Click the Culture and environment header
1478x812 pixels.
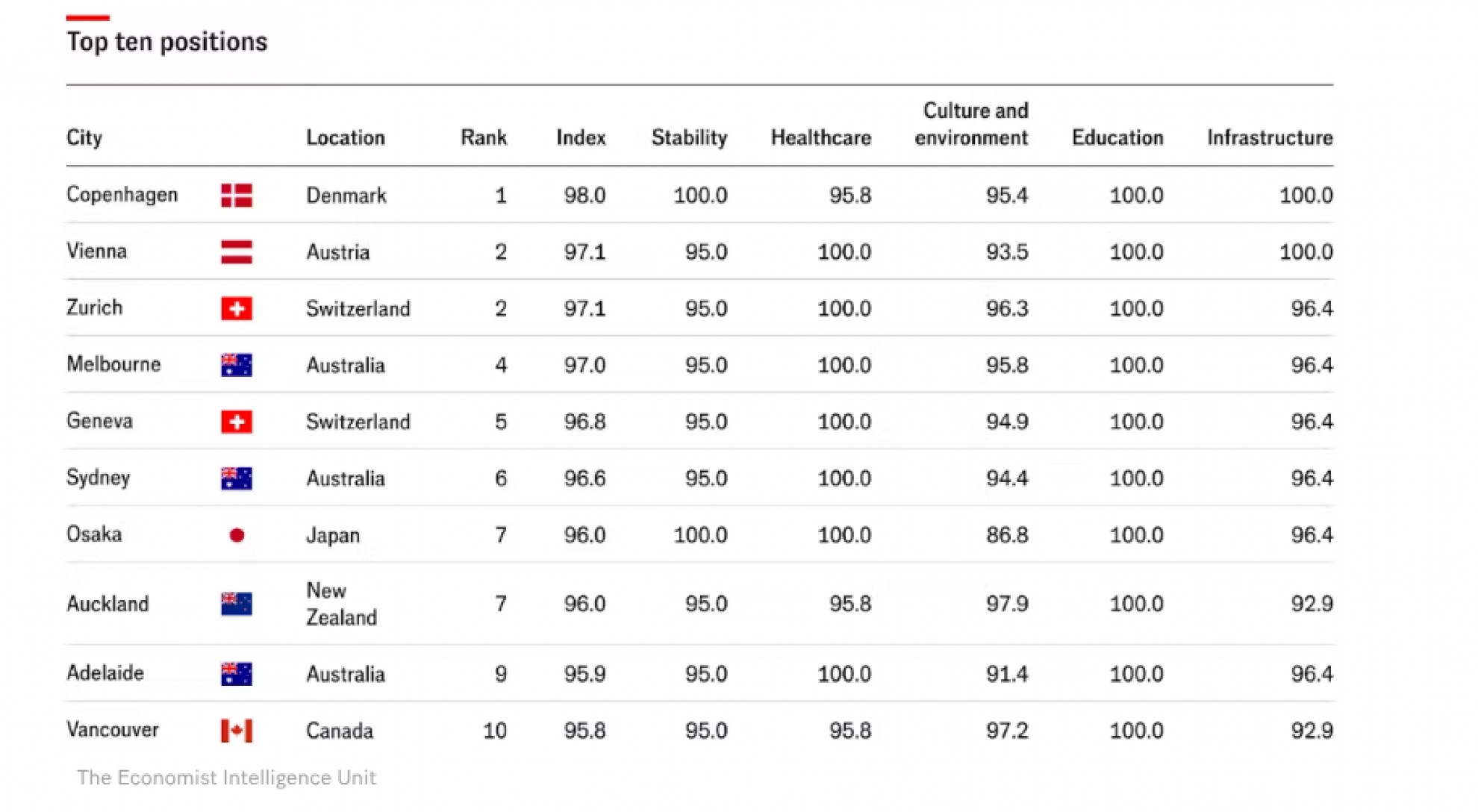pos(972,125)
